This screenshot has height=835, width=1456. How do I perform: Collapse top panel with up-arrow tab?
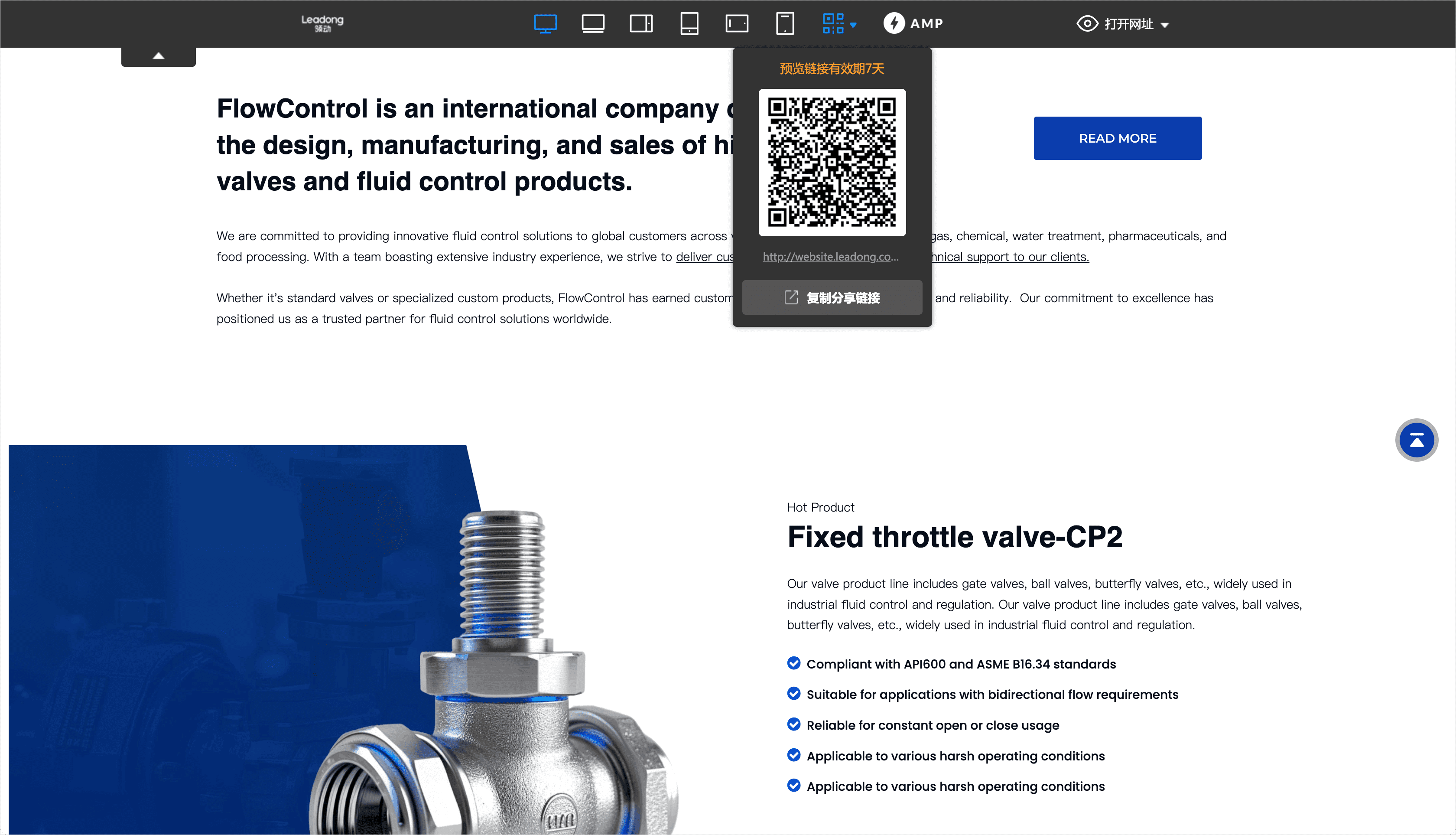tap(159, 56)
